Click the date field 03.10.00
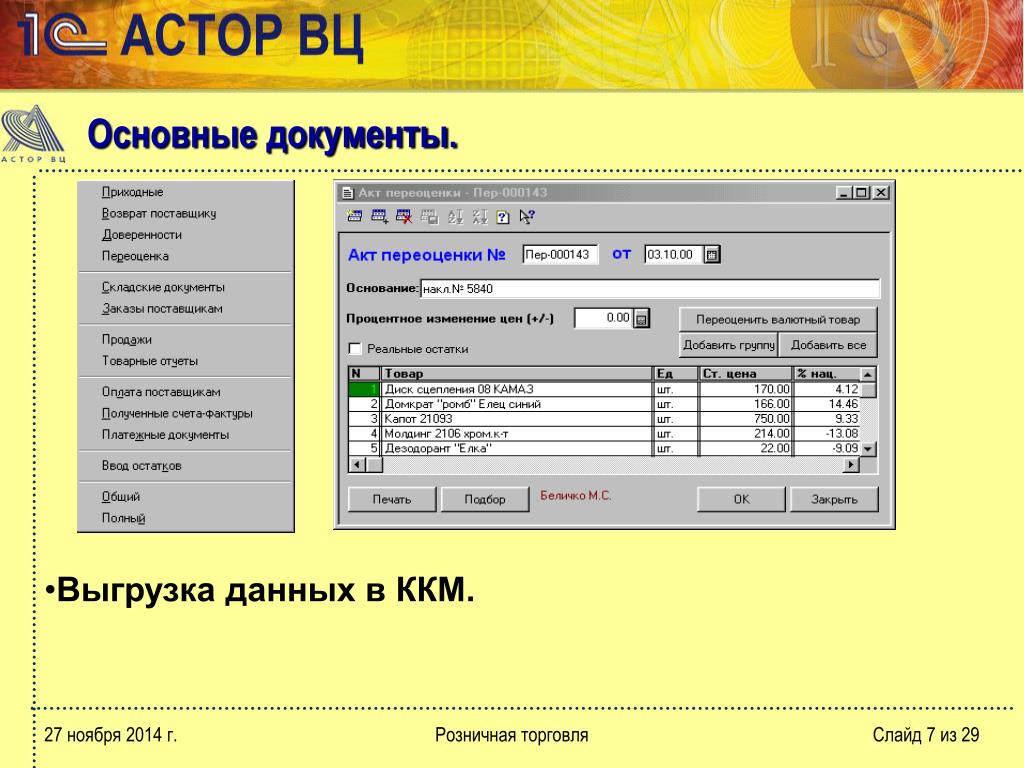This screenshot has height=768, width=1024. coord(674,255)
